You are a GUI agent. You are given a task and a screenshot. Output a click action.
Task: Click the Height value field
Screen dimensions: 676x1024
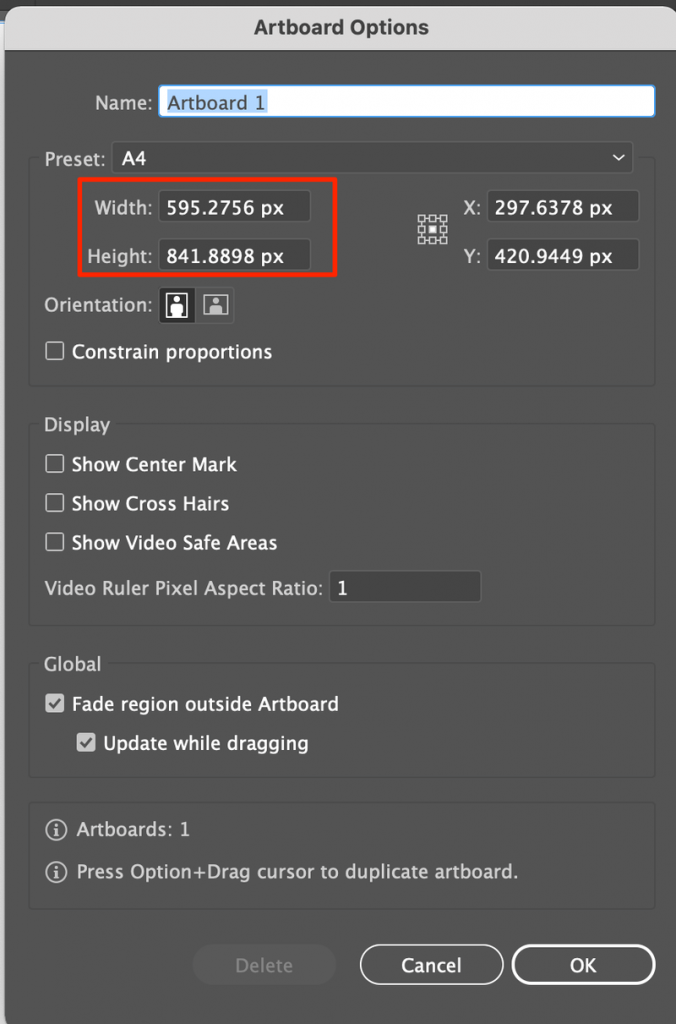click(234, 255)
